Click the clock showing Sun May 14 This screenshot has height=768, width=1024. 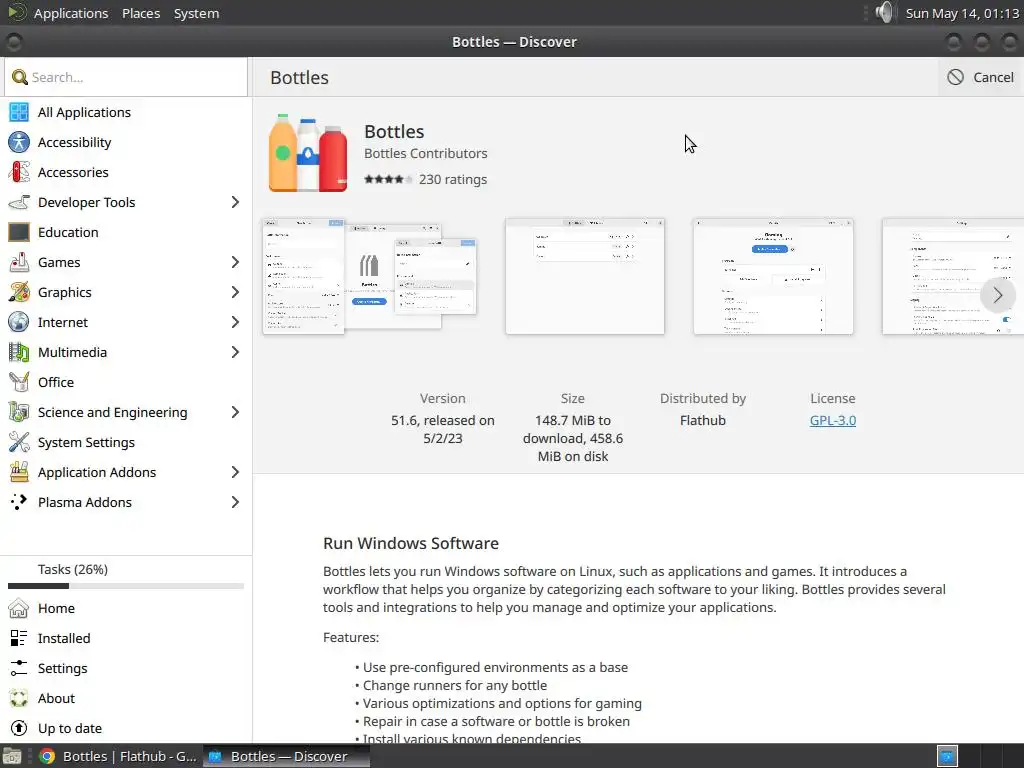962,13
